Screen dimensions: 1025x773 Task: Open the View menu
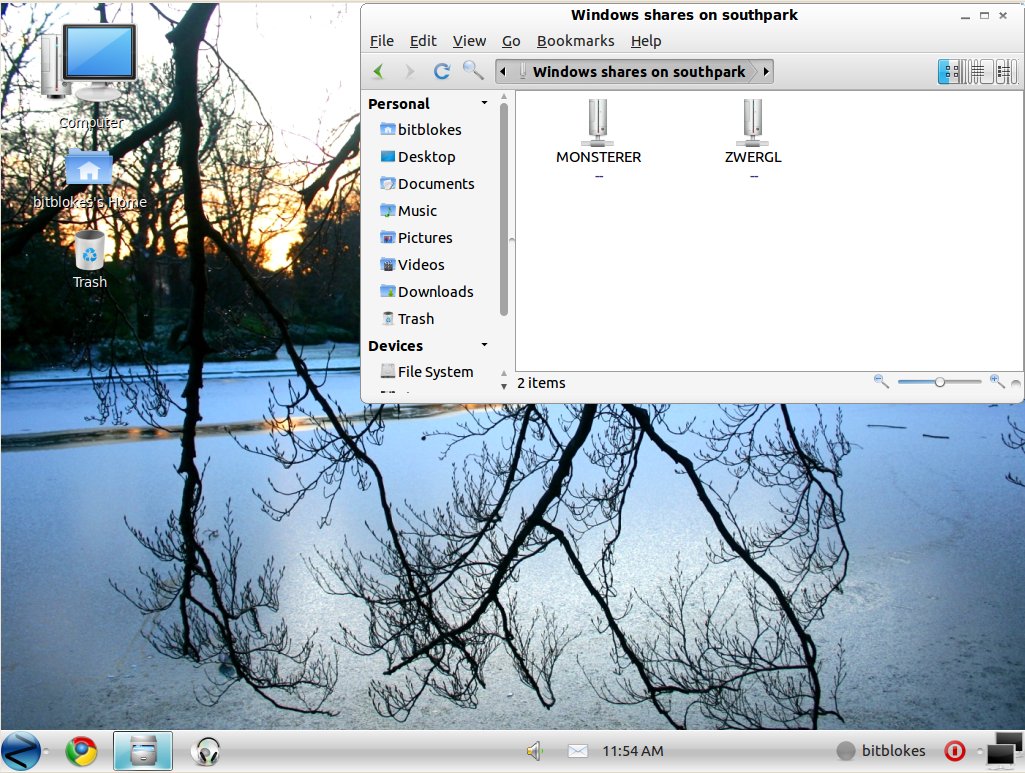point(469,41)
